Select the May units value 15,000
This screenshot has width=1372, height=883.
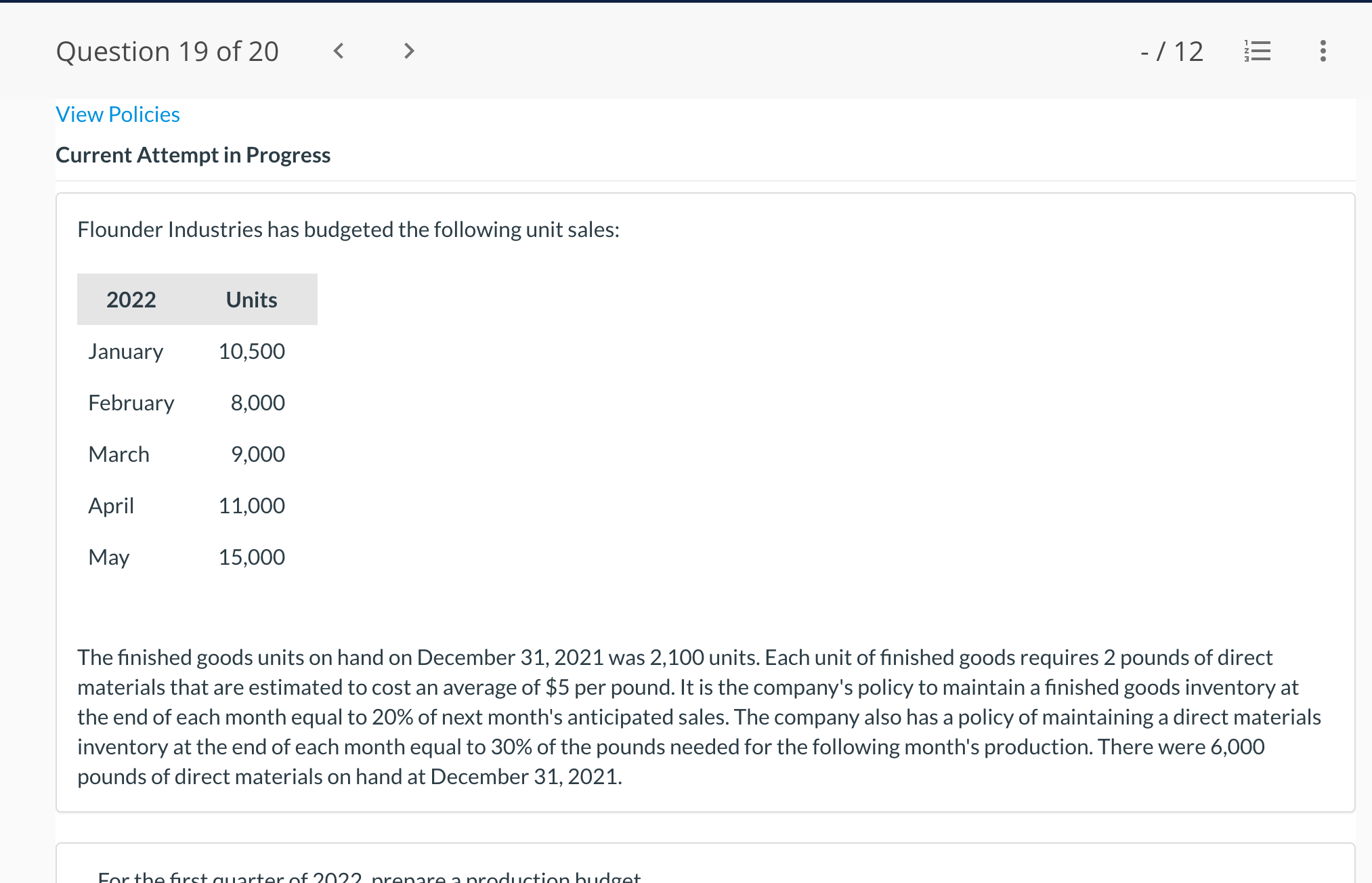(x=251, y=557)
